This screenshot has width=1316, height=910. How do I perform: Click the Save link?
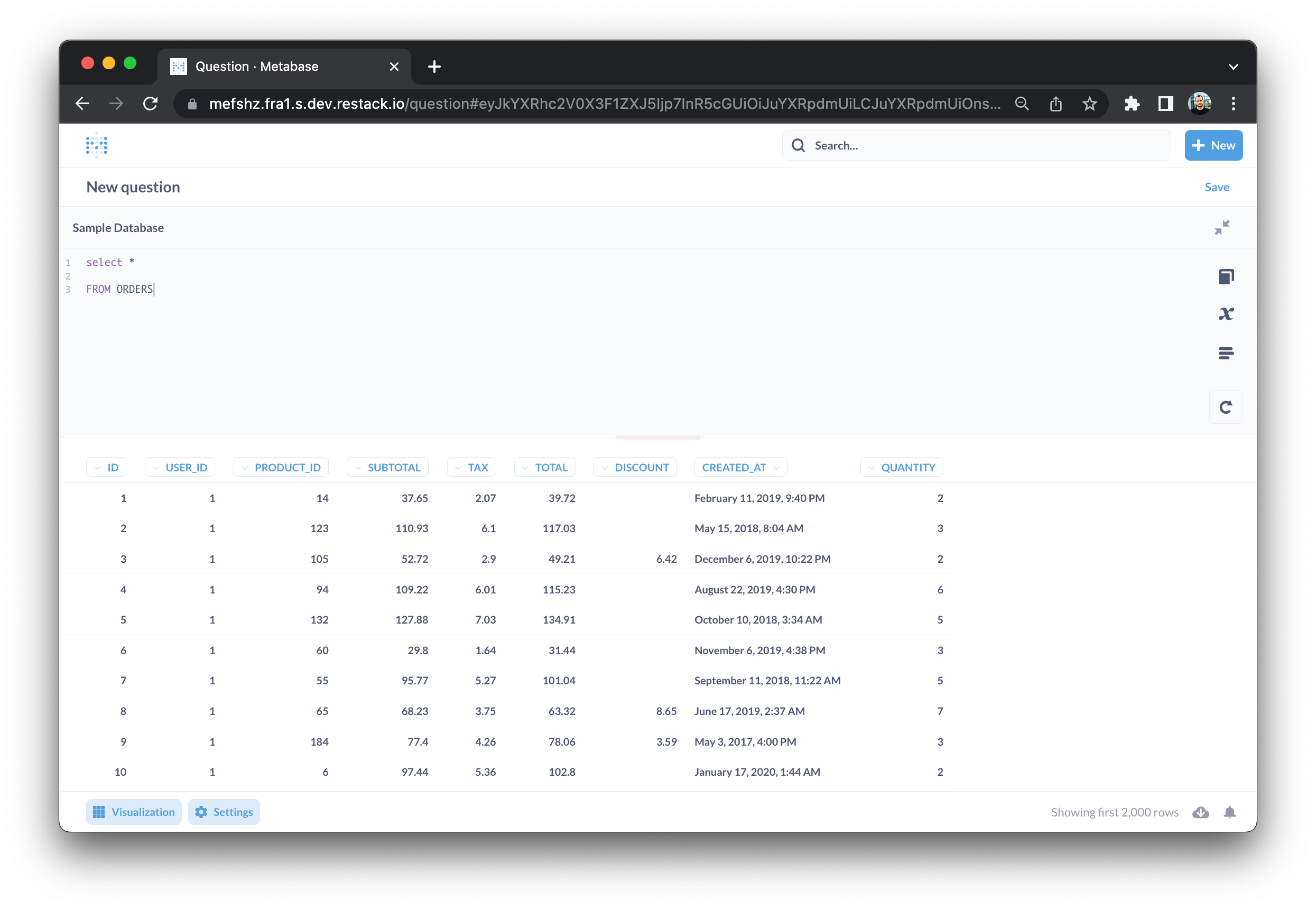point(1216,187)
